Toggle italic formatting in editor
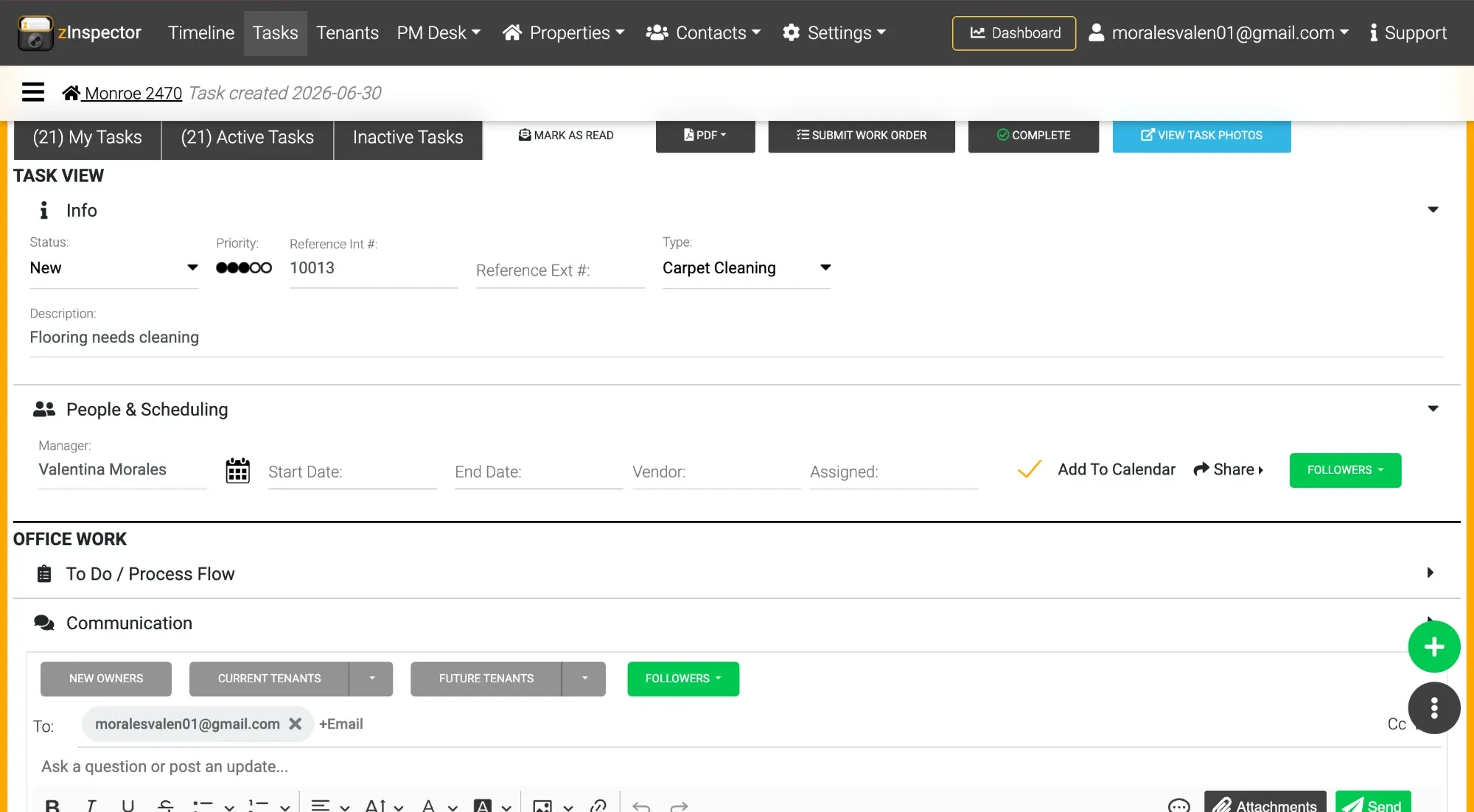 91,805
